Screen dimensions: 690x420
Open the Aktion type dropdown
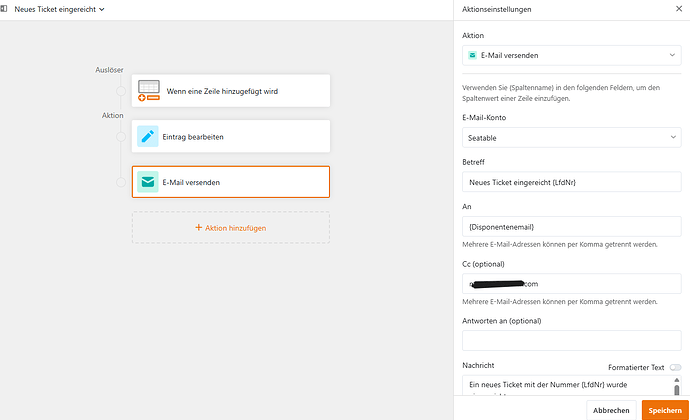pos(572,55)
